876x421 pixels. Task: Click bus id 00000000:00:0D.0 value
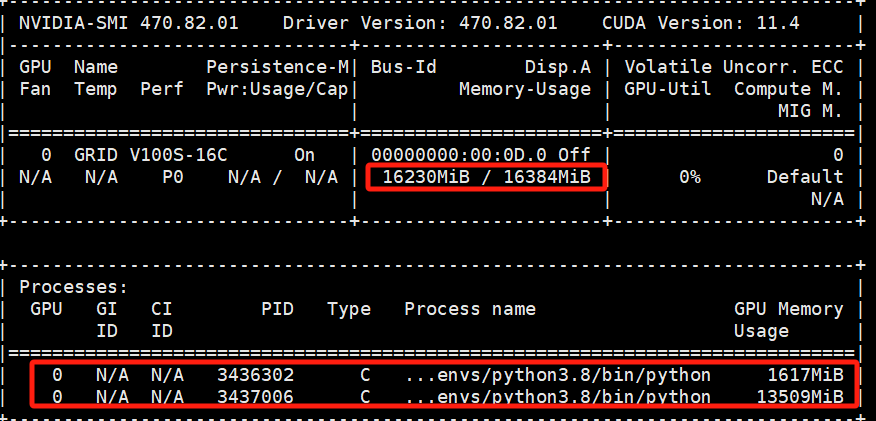click(x=459, y=155)
